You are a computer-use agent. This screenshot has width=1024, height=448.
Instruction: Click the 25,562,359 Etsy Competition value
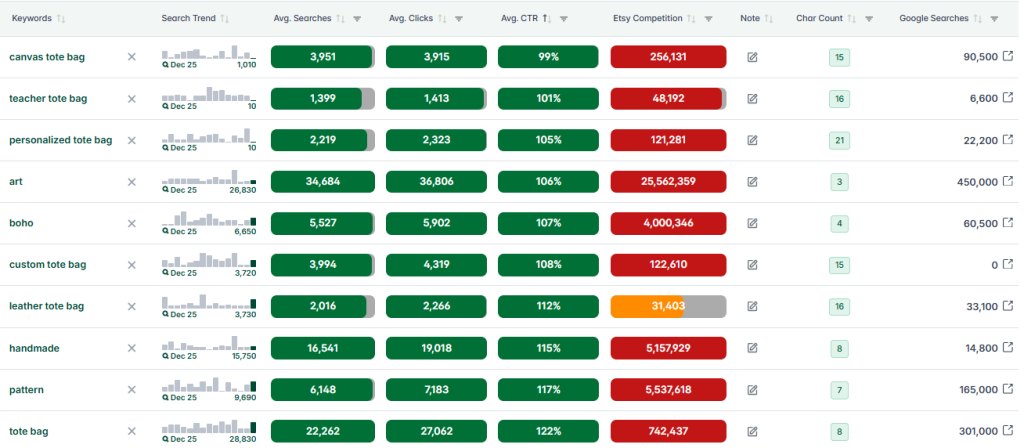(x=668, y=182)
